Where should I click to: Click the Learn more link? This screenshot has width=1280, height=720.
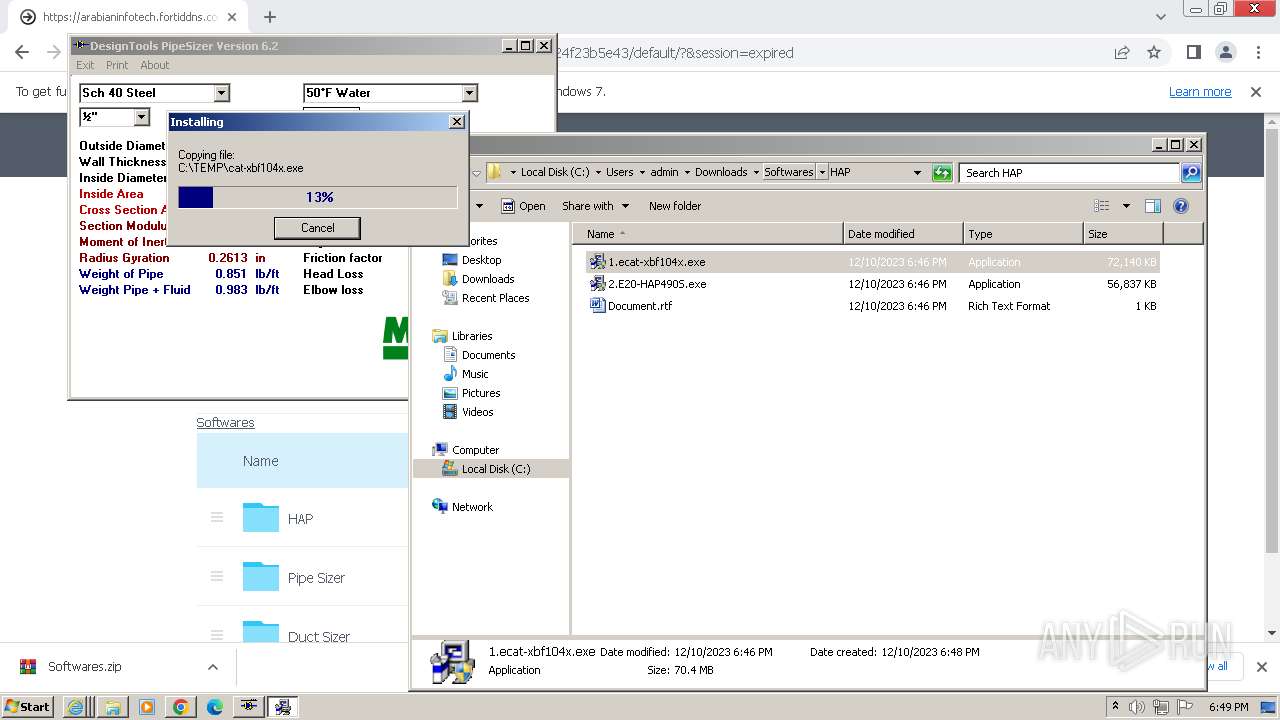click(1200, 92)
